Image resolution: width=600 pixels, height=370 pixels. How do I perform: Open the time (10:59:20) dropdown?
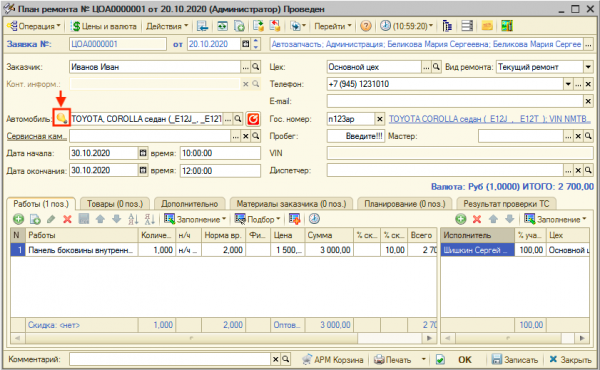click(x=407, y=26)
